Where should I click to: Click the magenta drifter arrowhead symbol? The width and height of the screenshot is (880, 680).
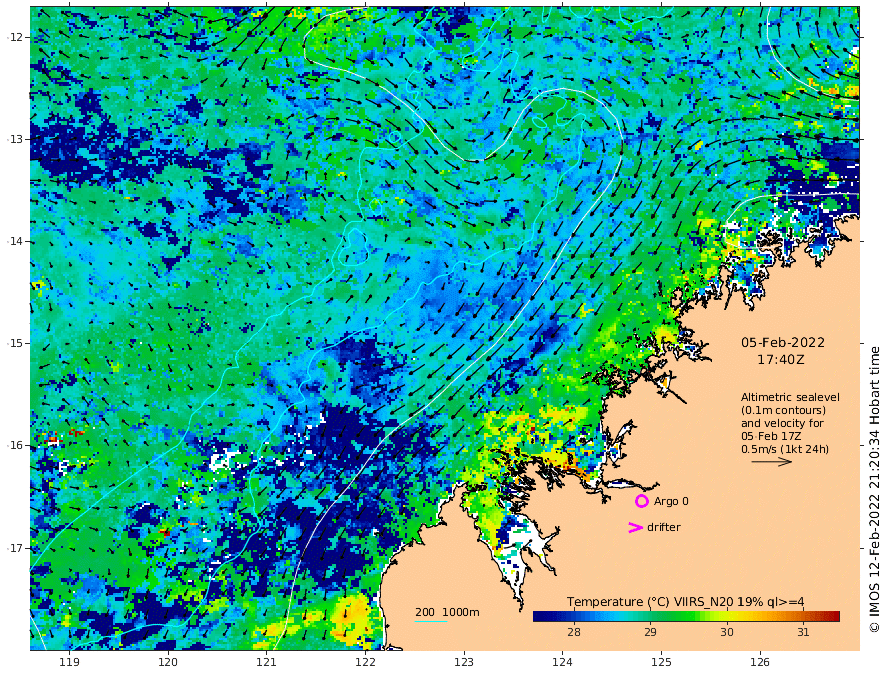pyautogui.click(x=635, y=527)
